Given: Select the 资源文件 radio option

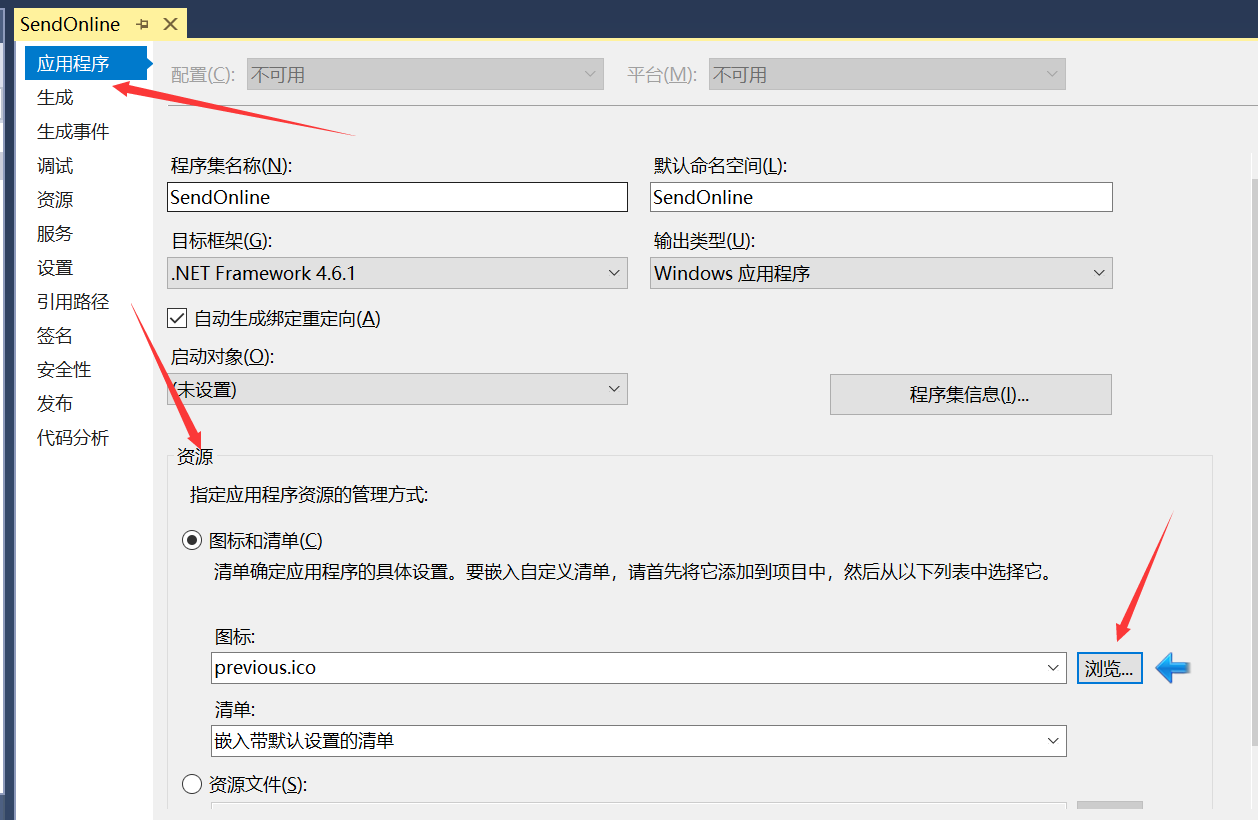Looking at the screenshot, I should (191, 784).
